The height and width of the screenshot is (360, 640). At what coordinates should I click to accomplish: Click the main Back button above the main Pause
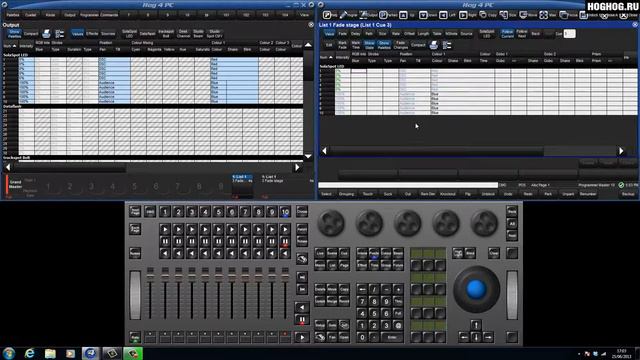302,307
